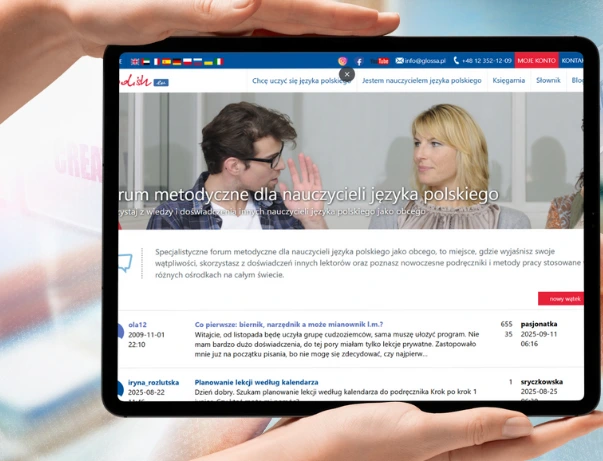Image resolution: width=603 pixels, height=461 pixels.
Task: Click the forum speech bubble icon
Action: click(x=125, y=263)
